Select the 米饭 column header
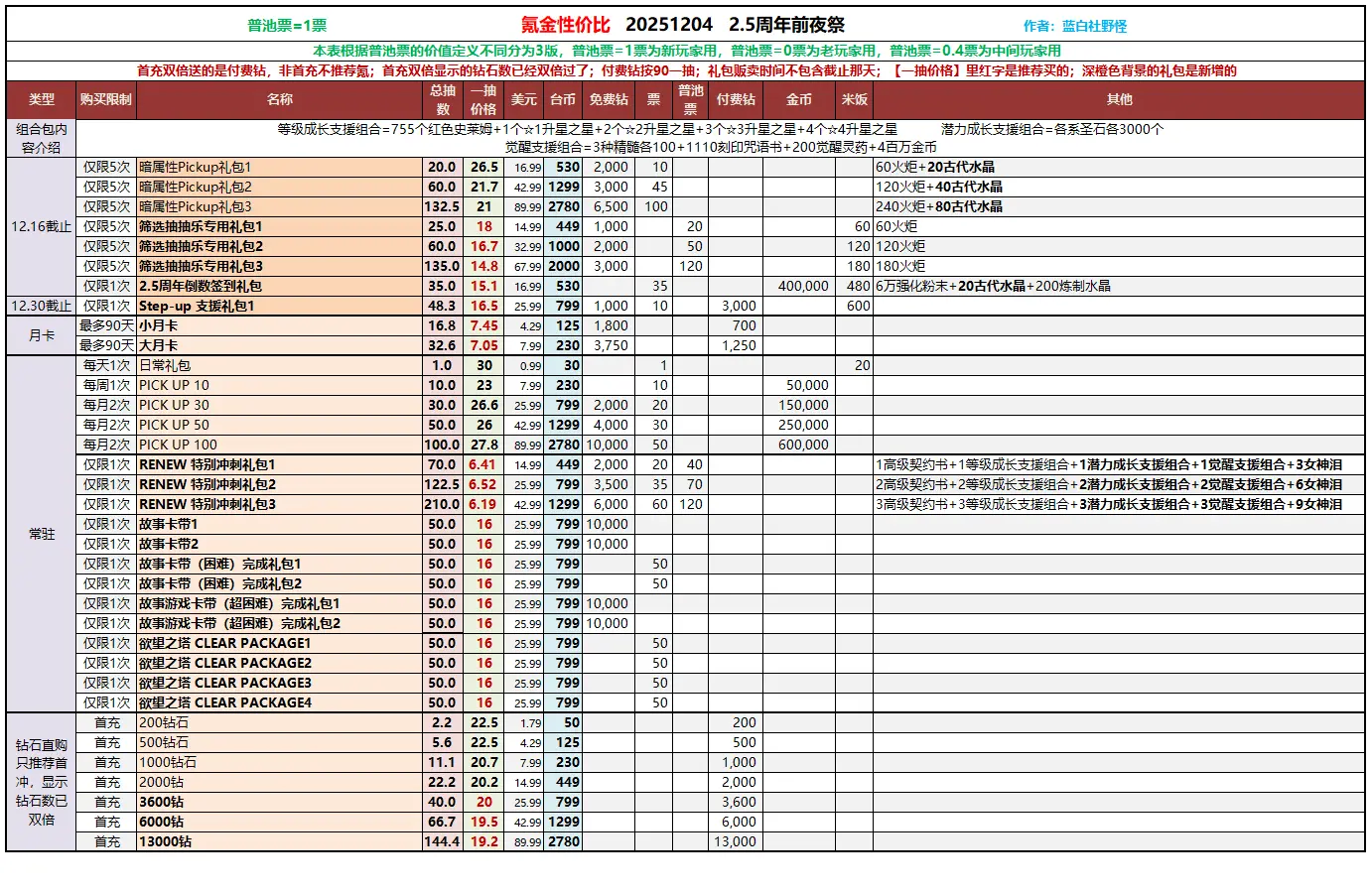Image resolution: width=1372 pixels, height=893 pixels. (x=854, y=99)
